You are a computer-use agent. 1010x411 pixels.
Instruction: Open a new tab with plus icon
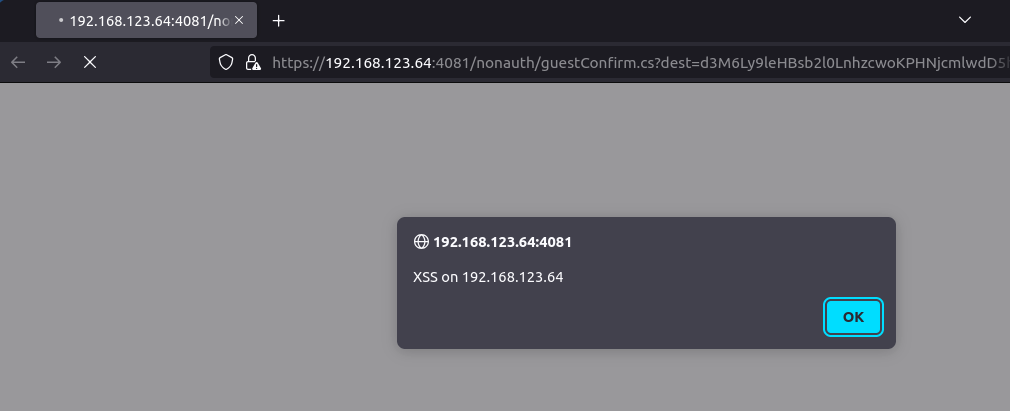coord(278,21)
